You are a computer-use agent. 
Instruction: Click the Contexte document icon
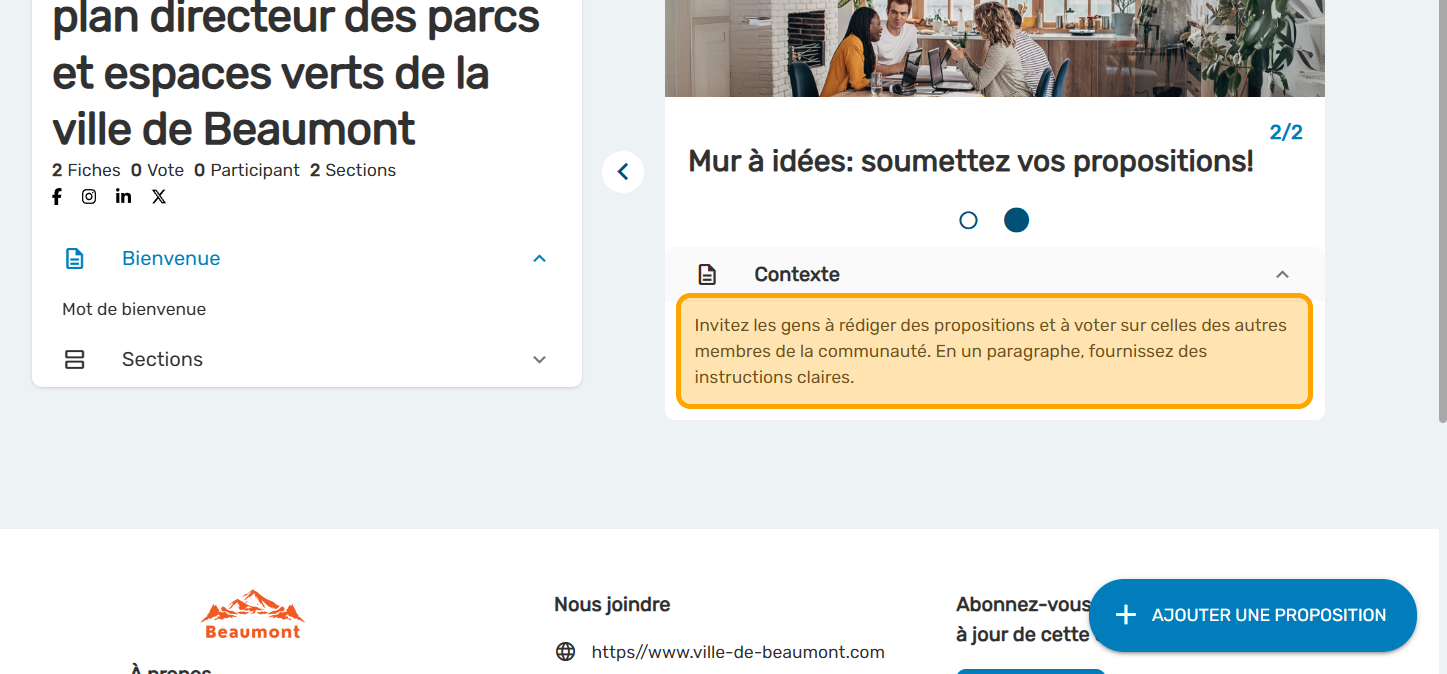pos(707,275)
